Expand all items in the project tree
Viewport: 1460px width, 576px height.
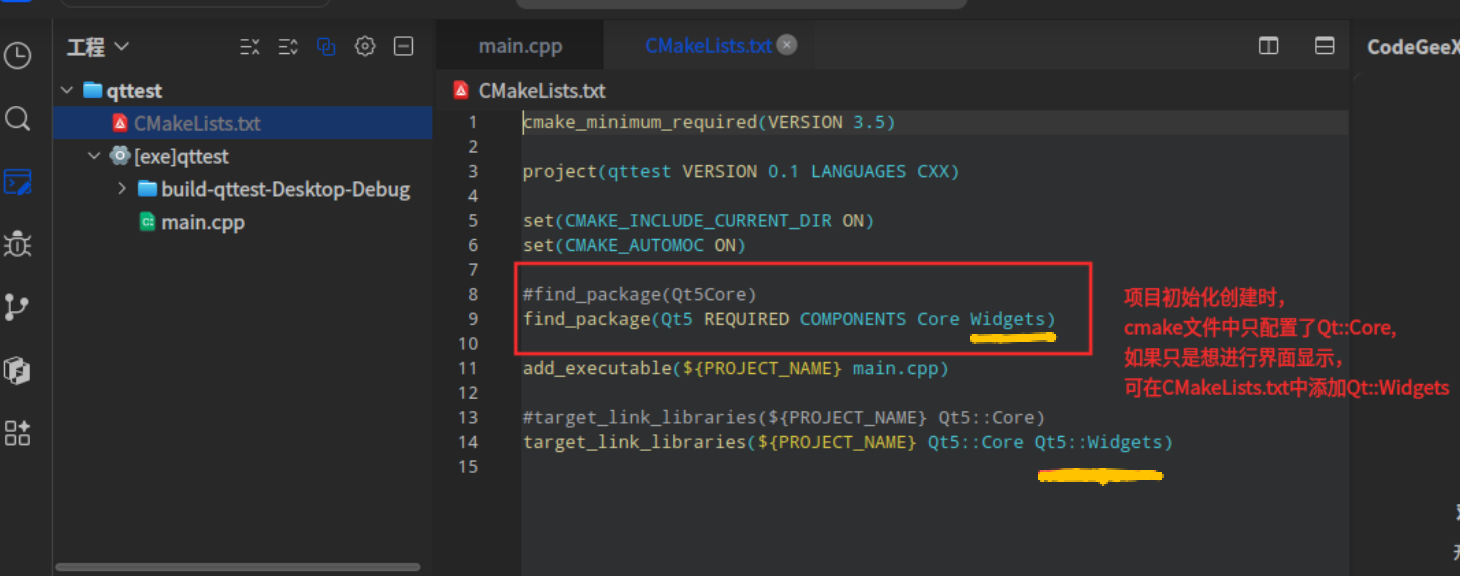288,46
